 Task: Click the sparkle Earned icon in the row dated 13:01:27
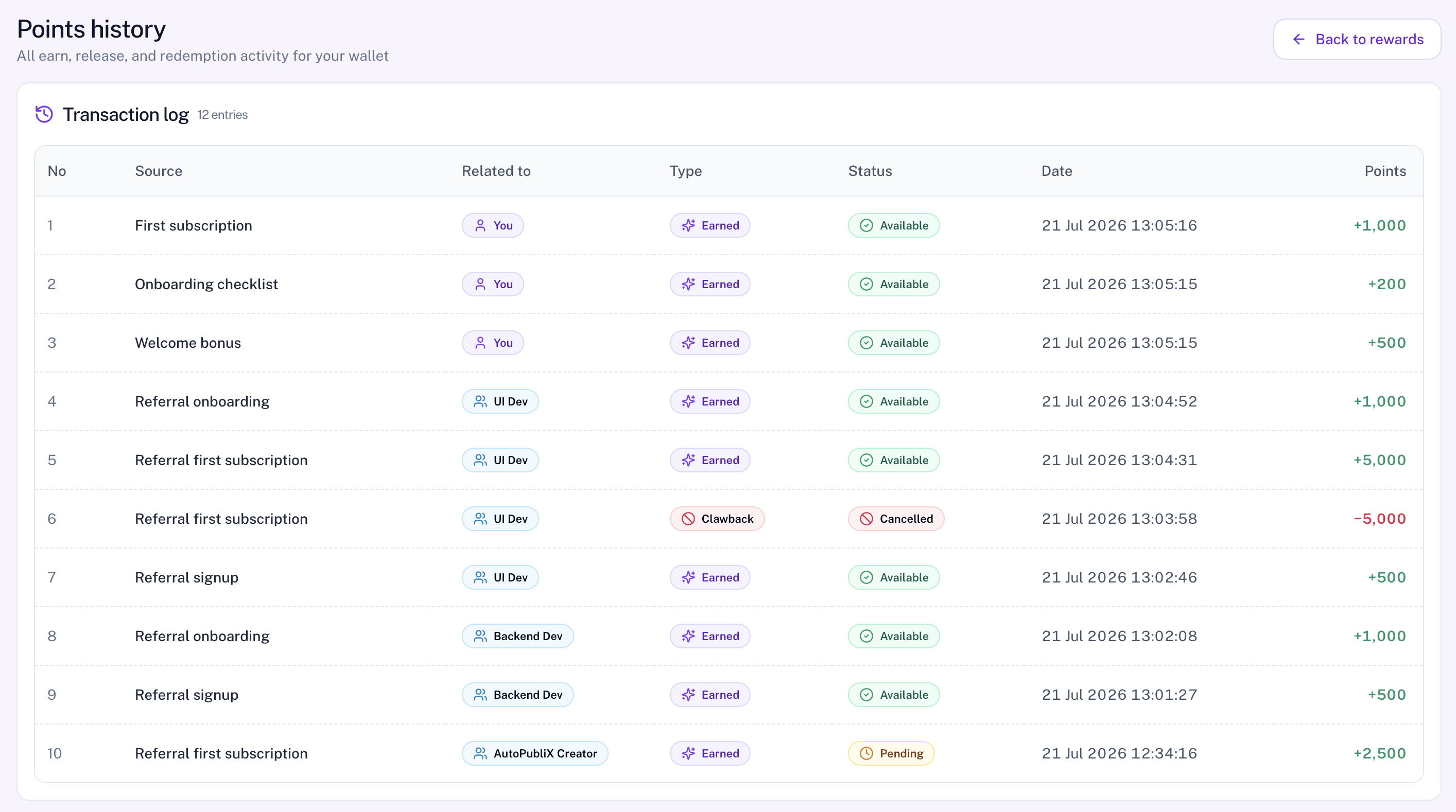[688, 695]
